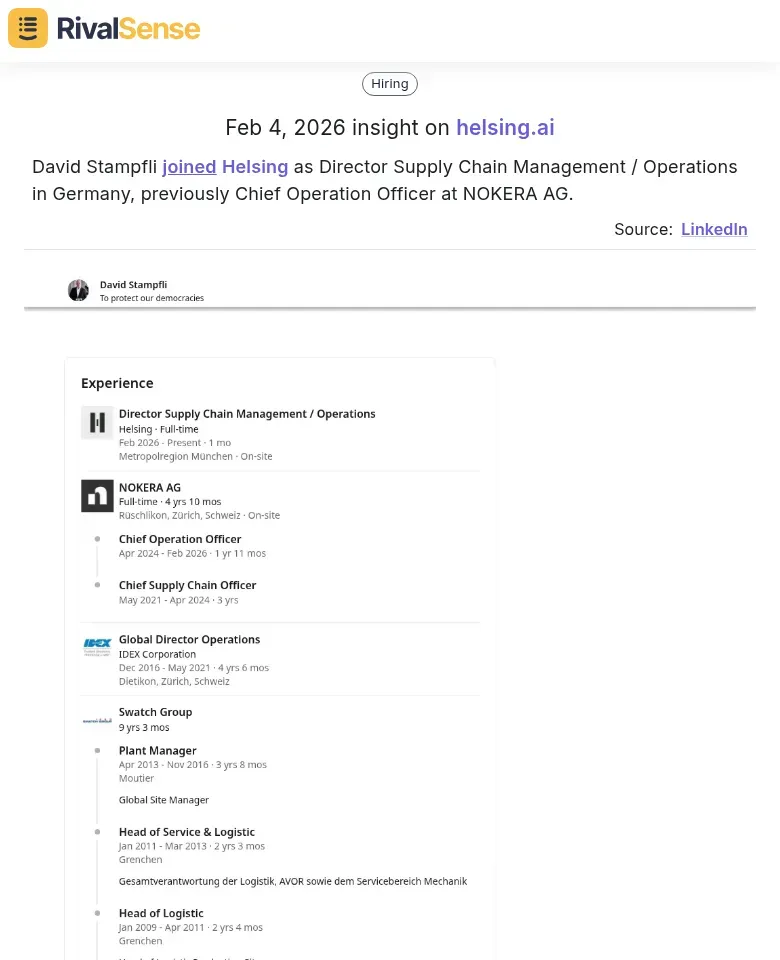
Task: Click the Swatch Group logo
Action: pyautogui.click(x=97, y=719)
